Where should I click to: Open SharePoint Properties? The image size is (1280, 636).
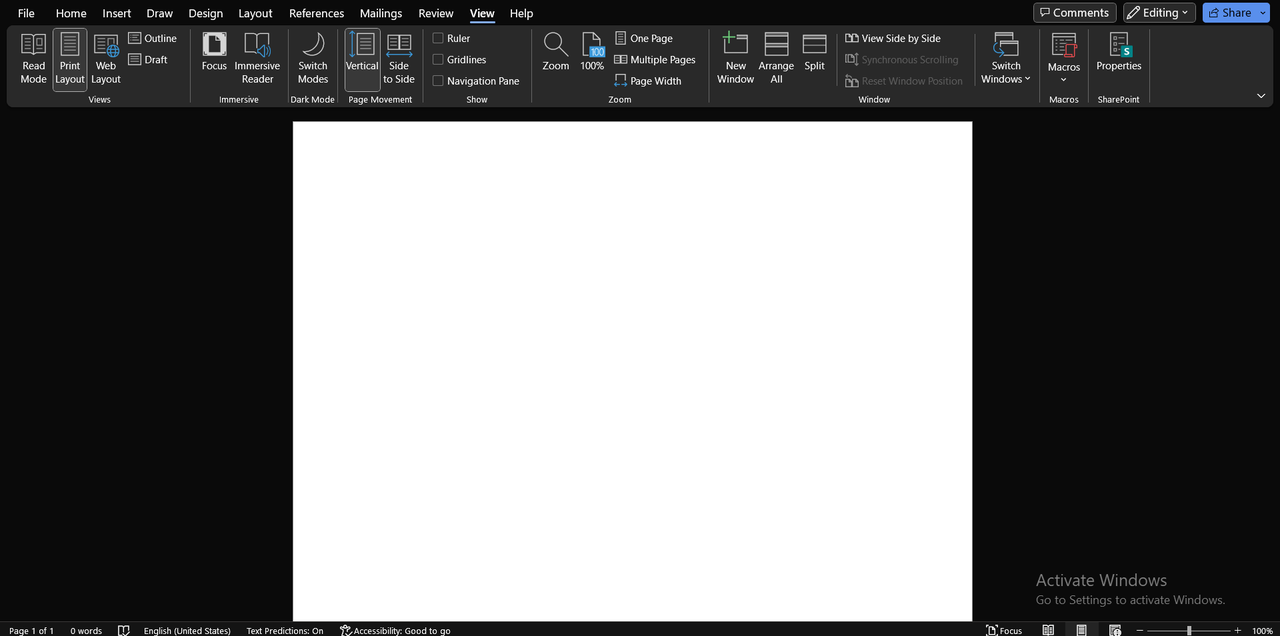(1119, 52)
